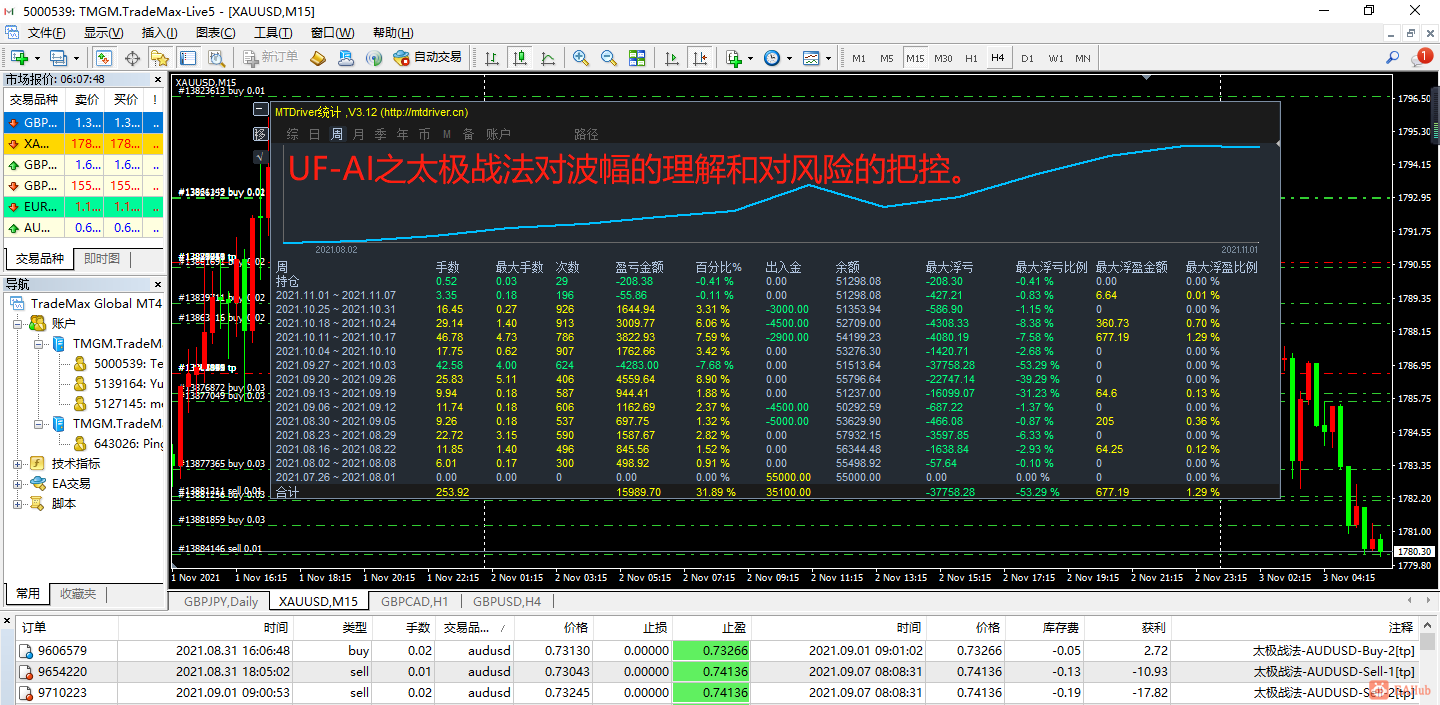Switch to the GBPJPY,Daily chart tab
The height and width of the screenshot is (705, 1440).
tap(219, 602)
